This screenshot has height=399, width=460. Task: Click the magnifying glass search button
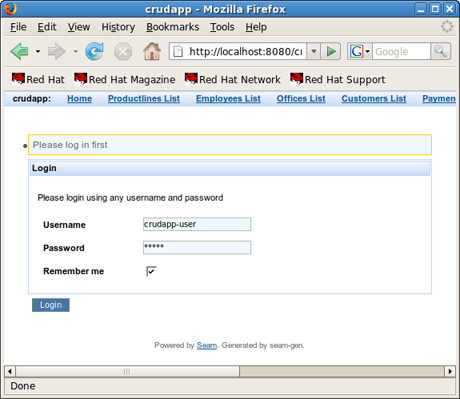440,51
